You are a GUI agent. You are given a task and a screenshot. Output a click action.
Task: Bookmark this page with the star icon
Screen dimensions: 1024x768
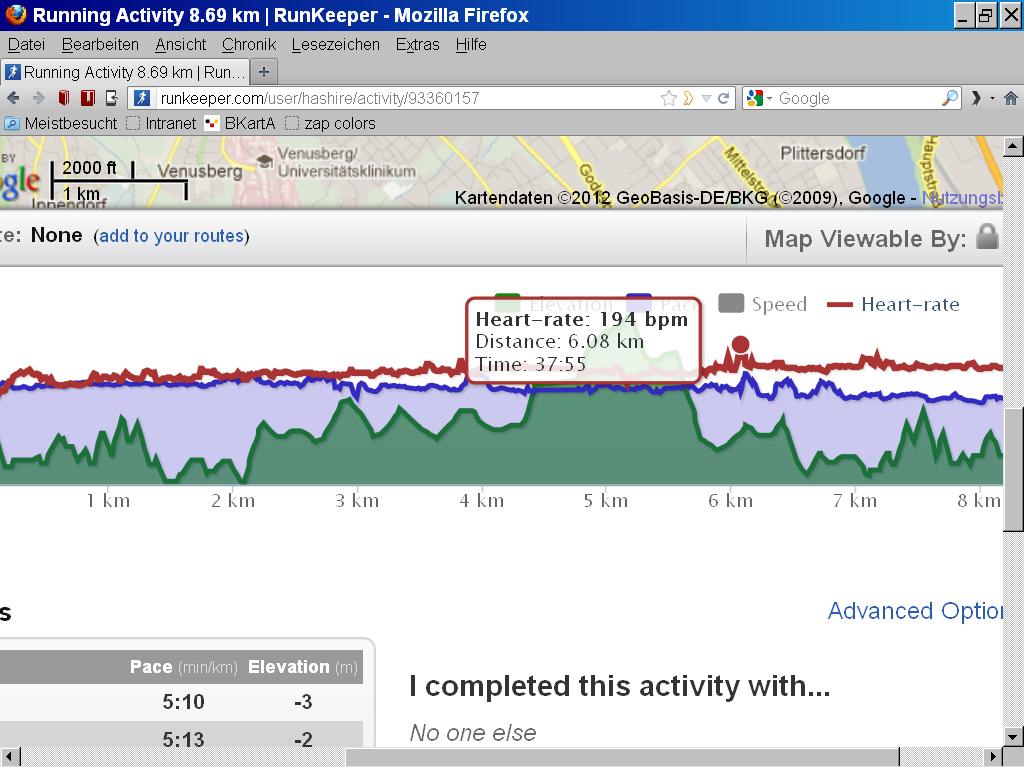coord(668,98)
